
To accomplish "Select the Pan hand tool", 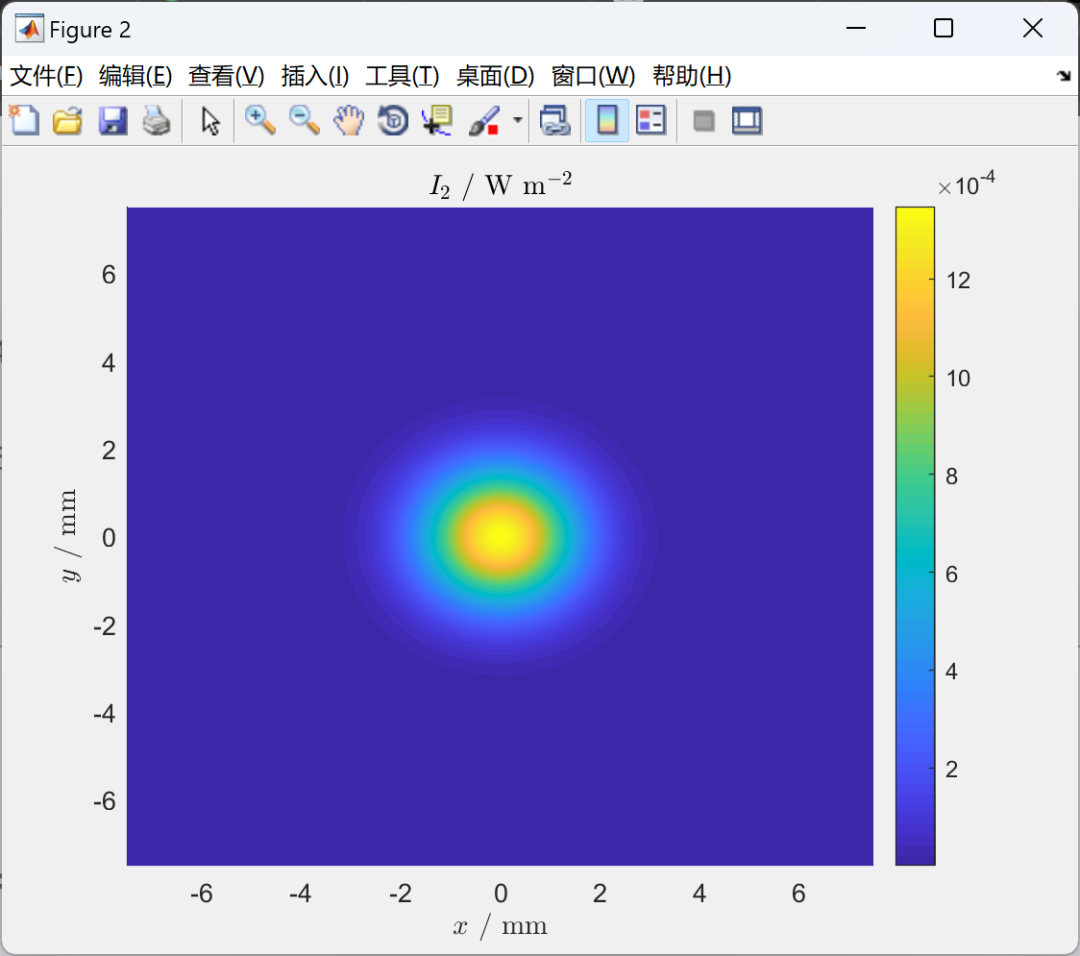I will click(x=349, y=121).
